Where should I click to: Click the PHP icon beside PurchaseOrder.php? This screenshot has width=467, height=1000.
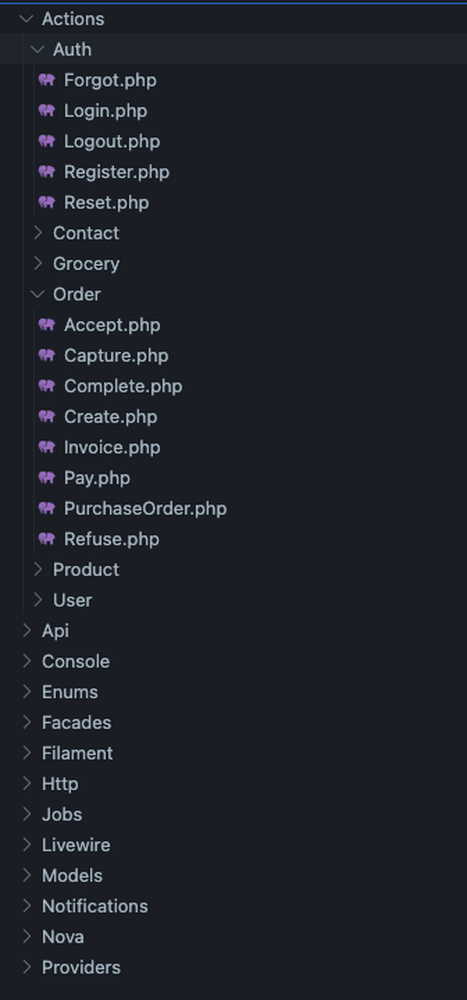(x=47, y=509)
